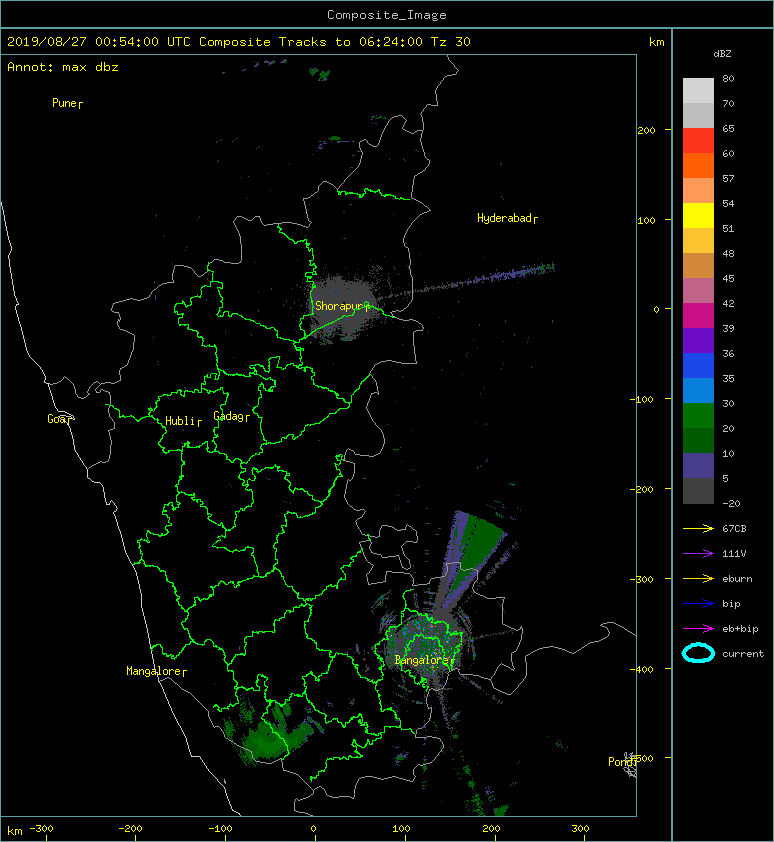Viewport: 774px width, 842px height.
Task: Click the dBZ legend heading
Action: [x=722, y=54]
